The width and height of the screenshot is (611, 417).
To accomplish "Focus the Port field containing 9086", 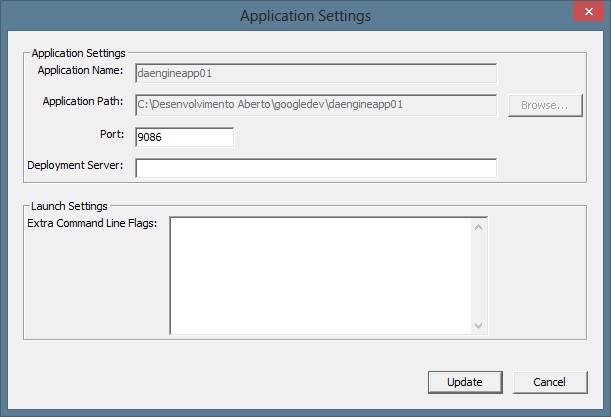I will [184, 137].
